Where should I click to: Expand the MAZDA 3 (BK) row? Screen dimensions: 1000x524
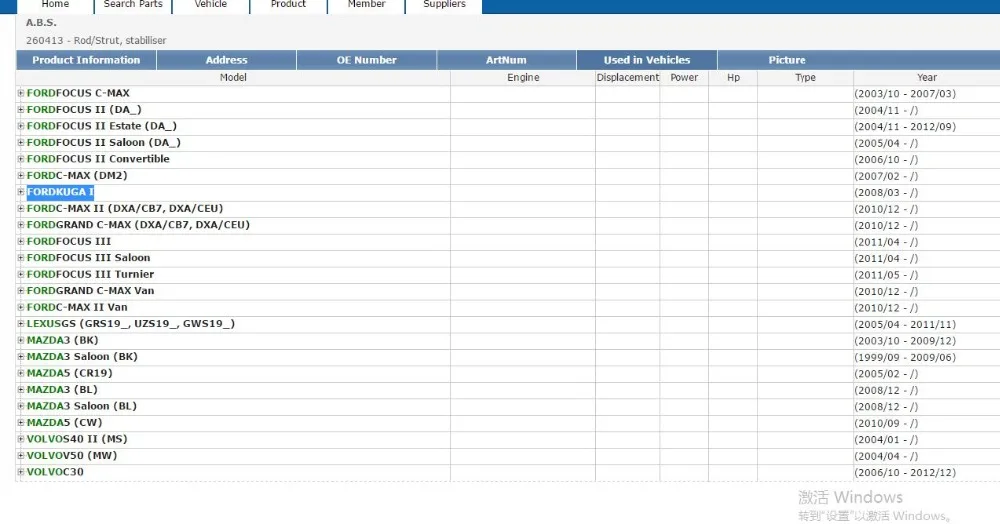21,340
